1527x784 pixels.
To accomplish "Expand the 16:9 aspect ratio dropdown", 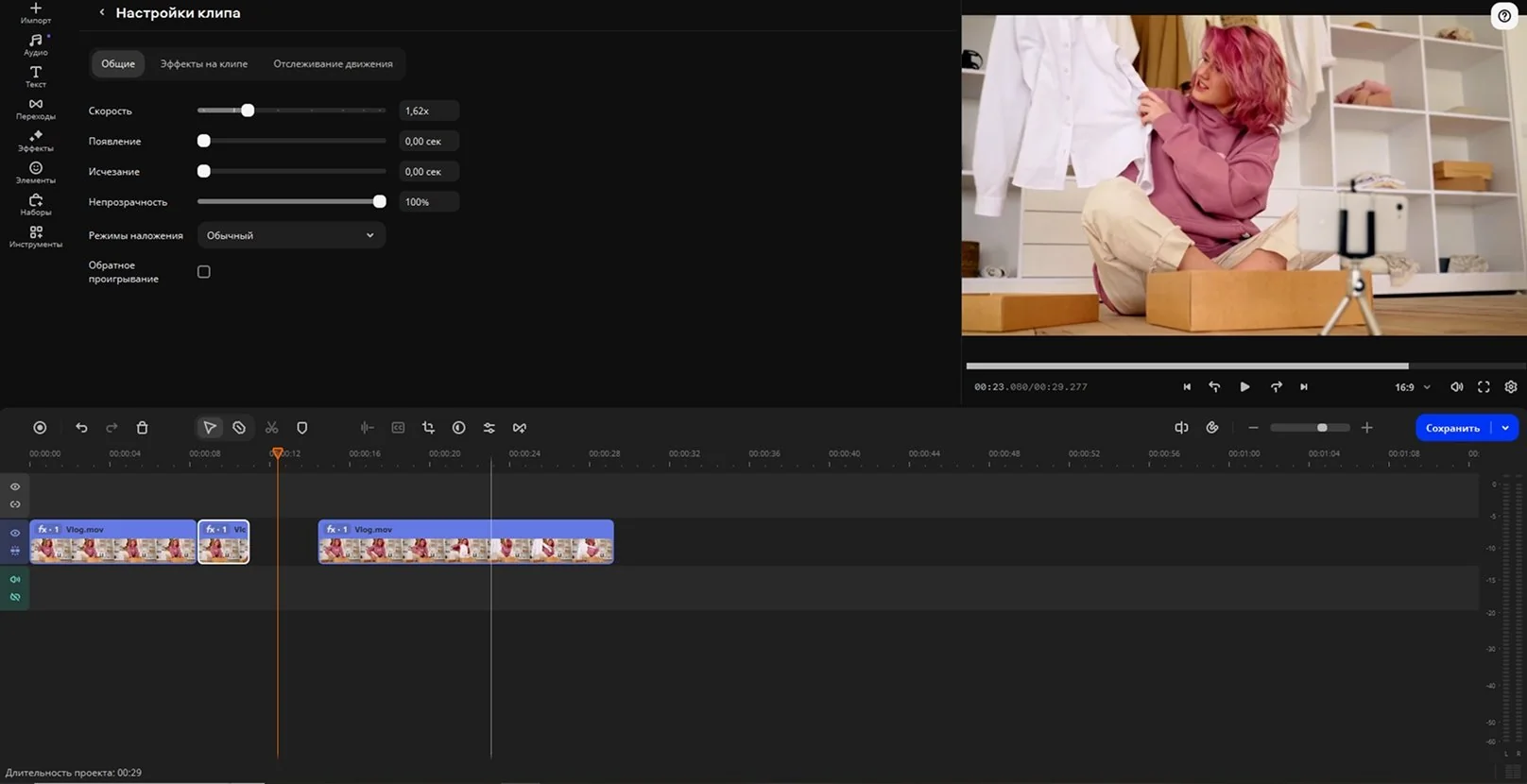I will (1413, 387).
